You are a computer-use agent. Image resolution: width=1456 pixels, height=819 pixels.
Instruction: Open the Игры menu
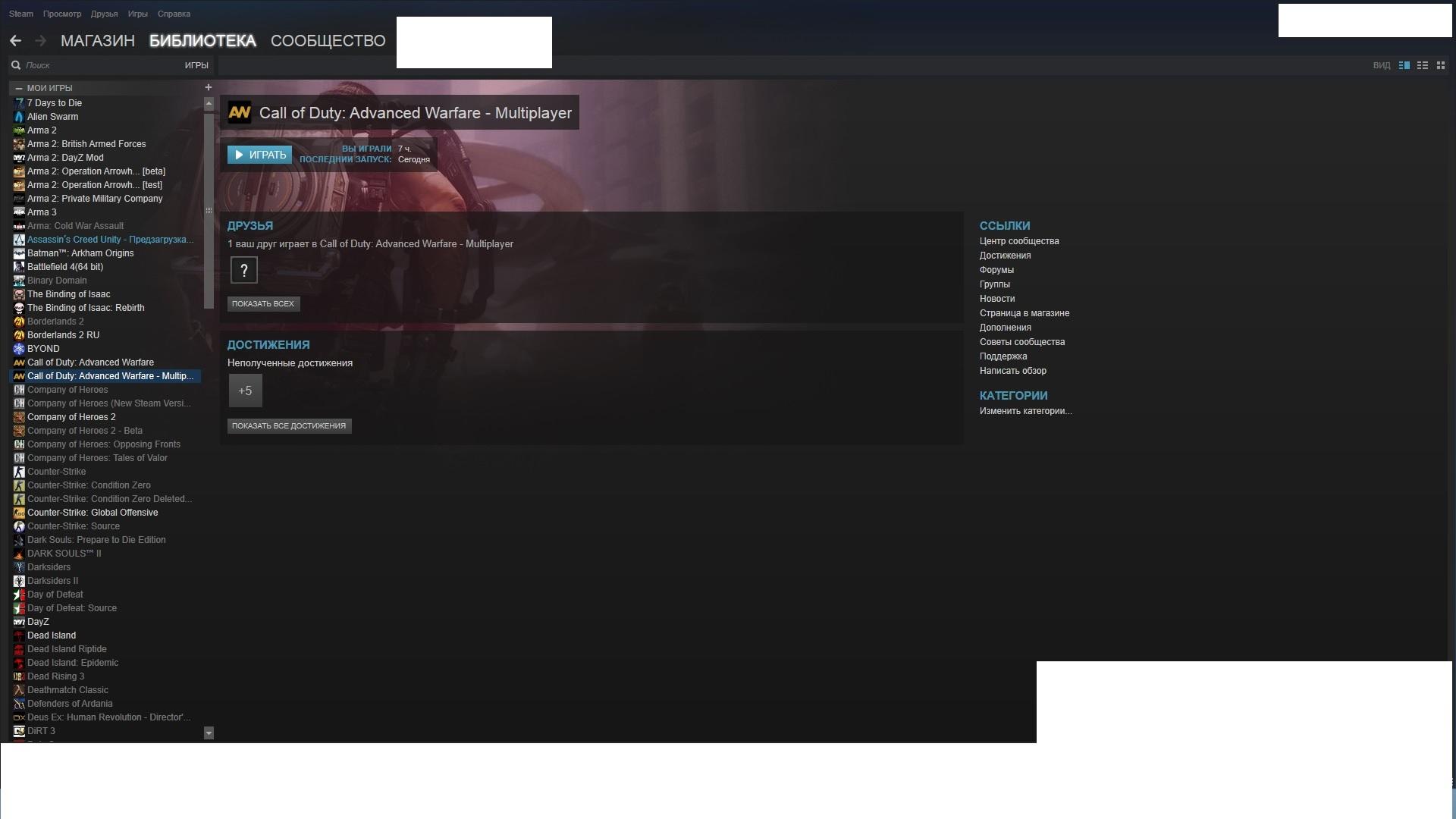(x=138, y=14)
